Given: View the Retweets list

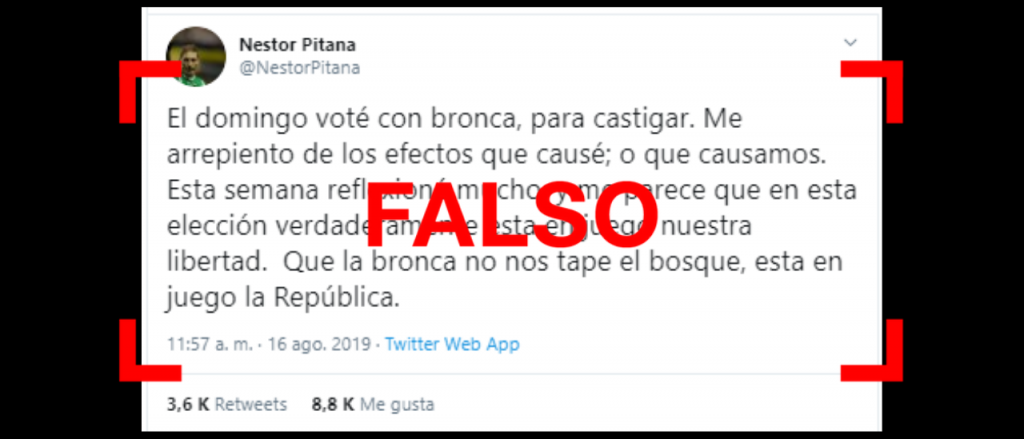Looking at the screenshot, I should click(x=227, y=404).
